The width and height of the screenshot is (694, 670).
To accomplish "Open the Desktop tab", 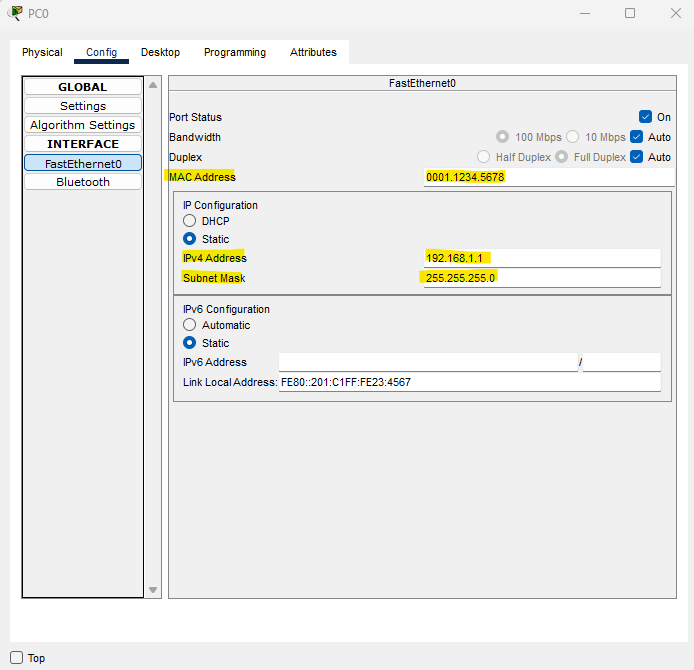I will [160, 52].
